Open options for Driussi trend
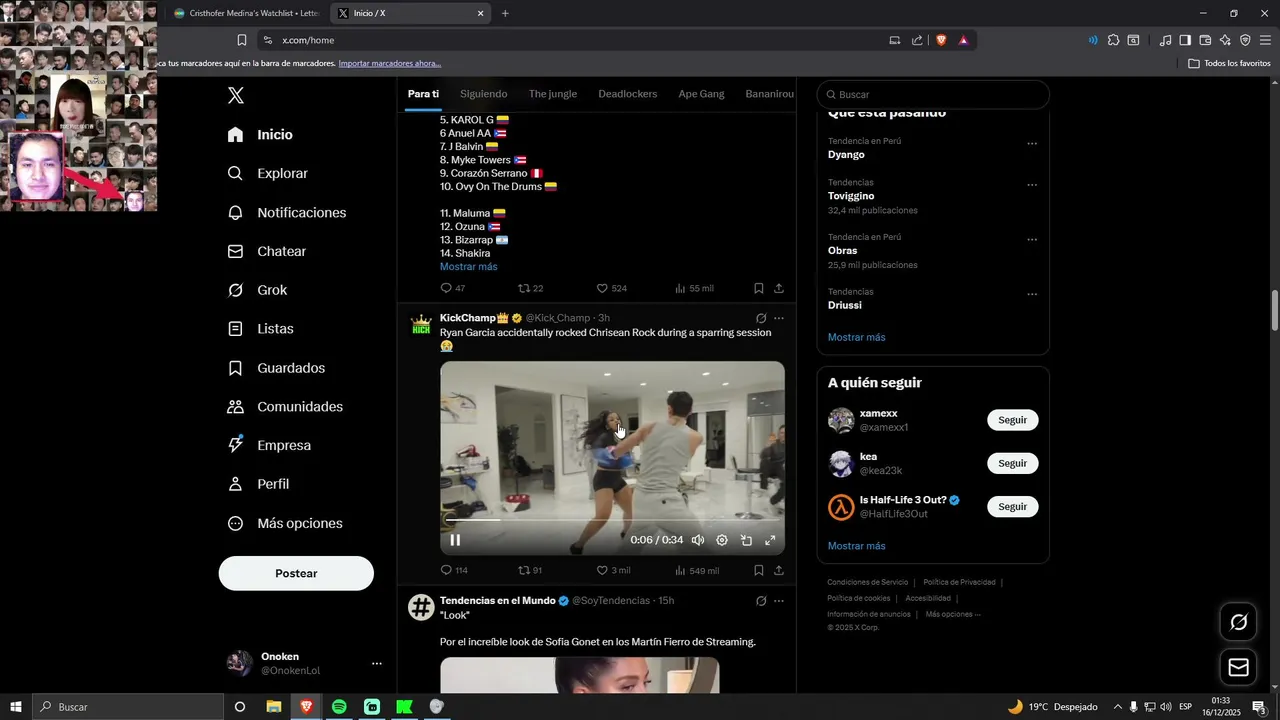 1032,294
